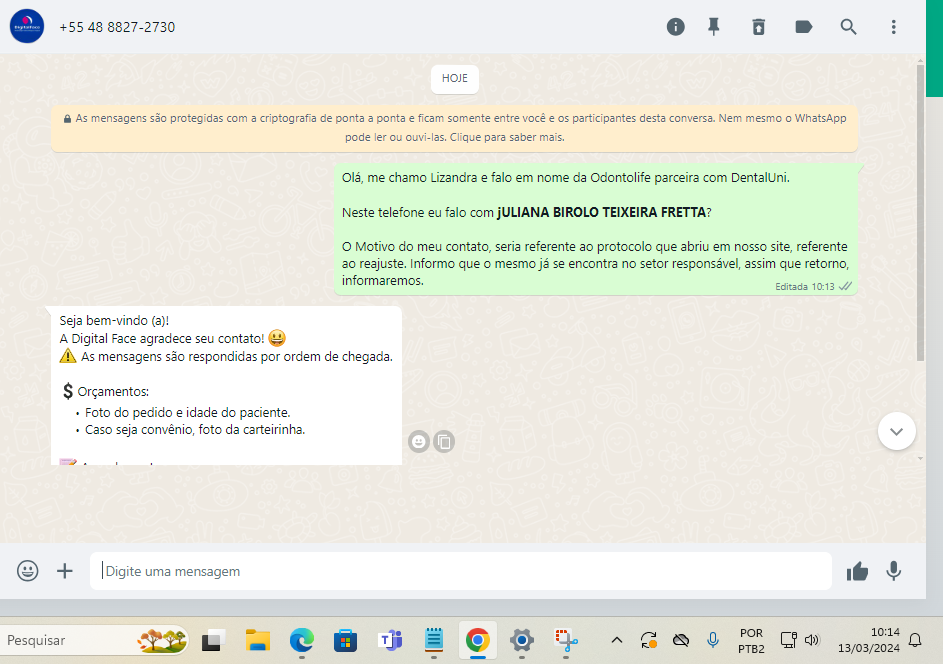Click the cloud offline tray icon

click(x=681, y=641)
